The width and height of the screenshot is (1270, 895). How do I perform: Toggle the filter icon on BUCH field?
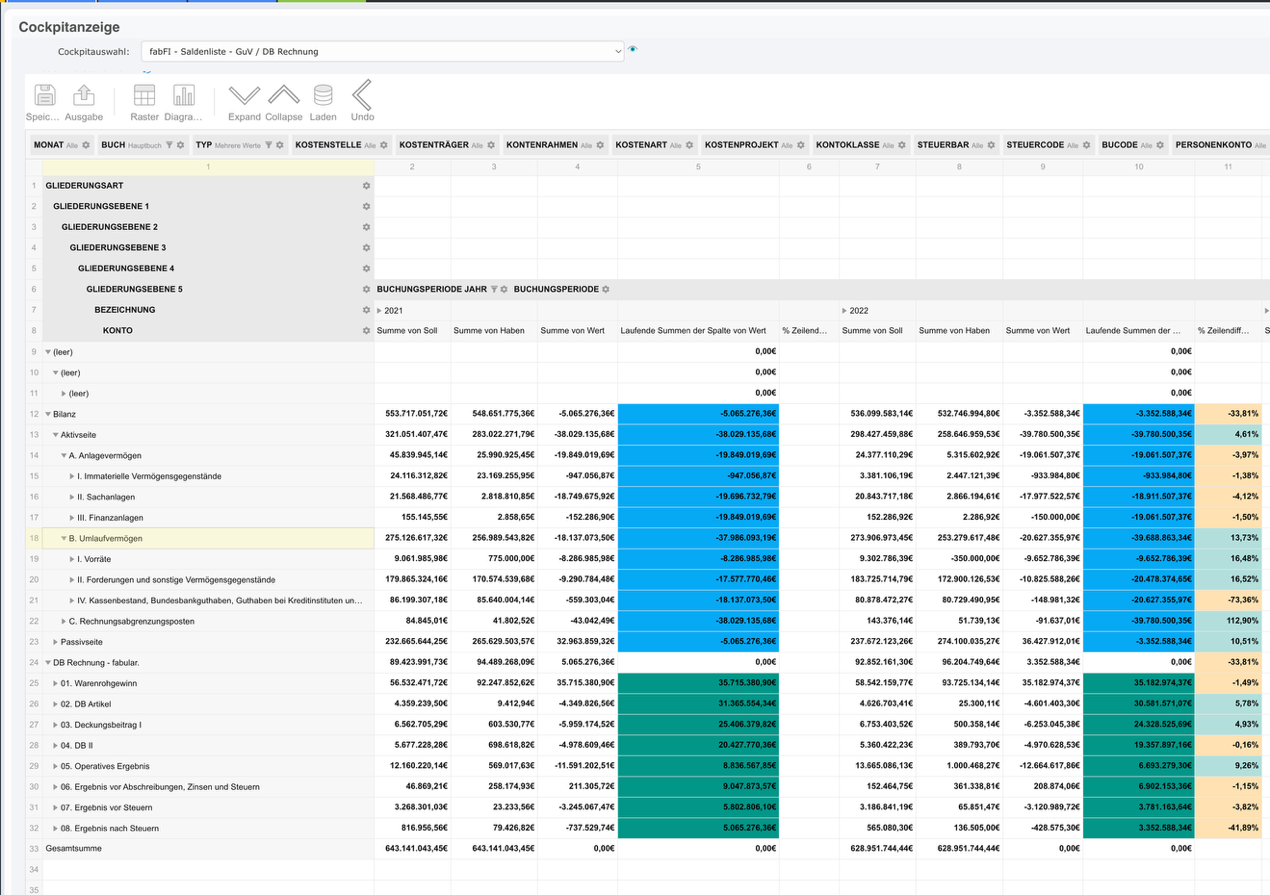[x=171, y=144]
